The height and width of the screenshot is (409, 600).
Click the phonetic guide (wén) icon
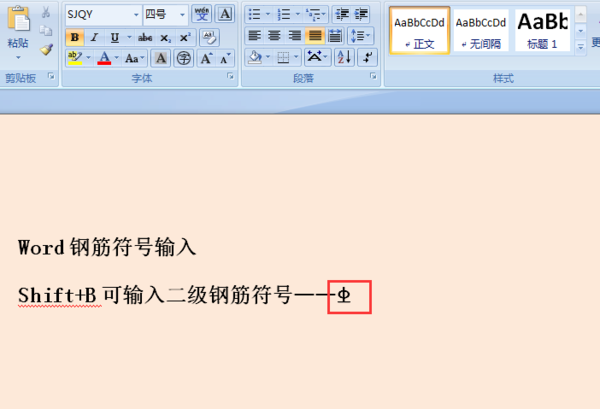[x=202, y=14]
